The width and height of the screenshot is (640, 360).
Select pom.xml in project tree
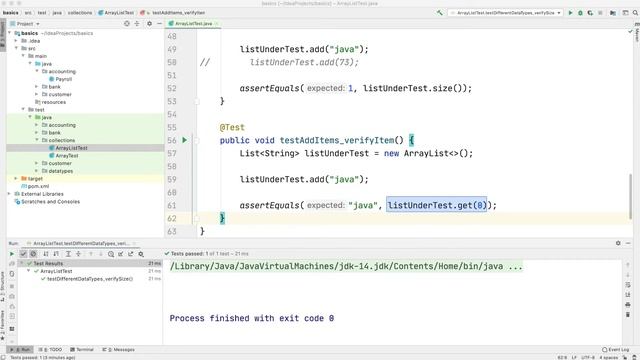click(35, 186)
